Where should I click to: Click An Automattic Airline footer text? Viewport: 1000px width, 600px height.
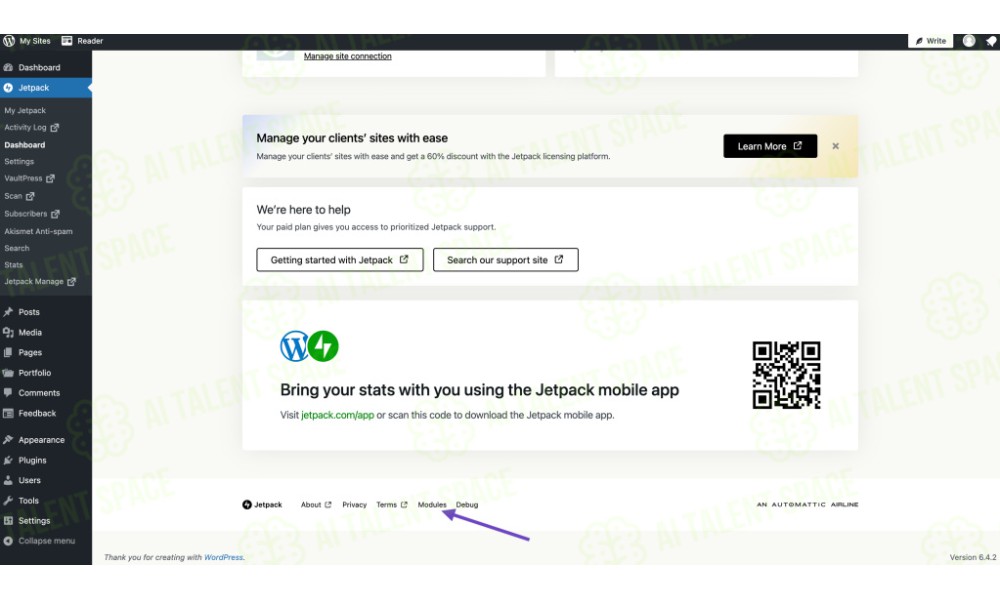807,504
